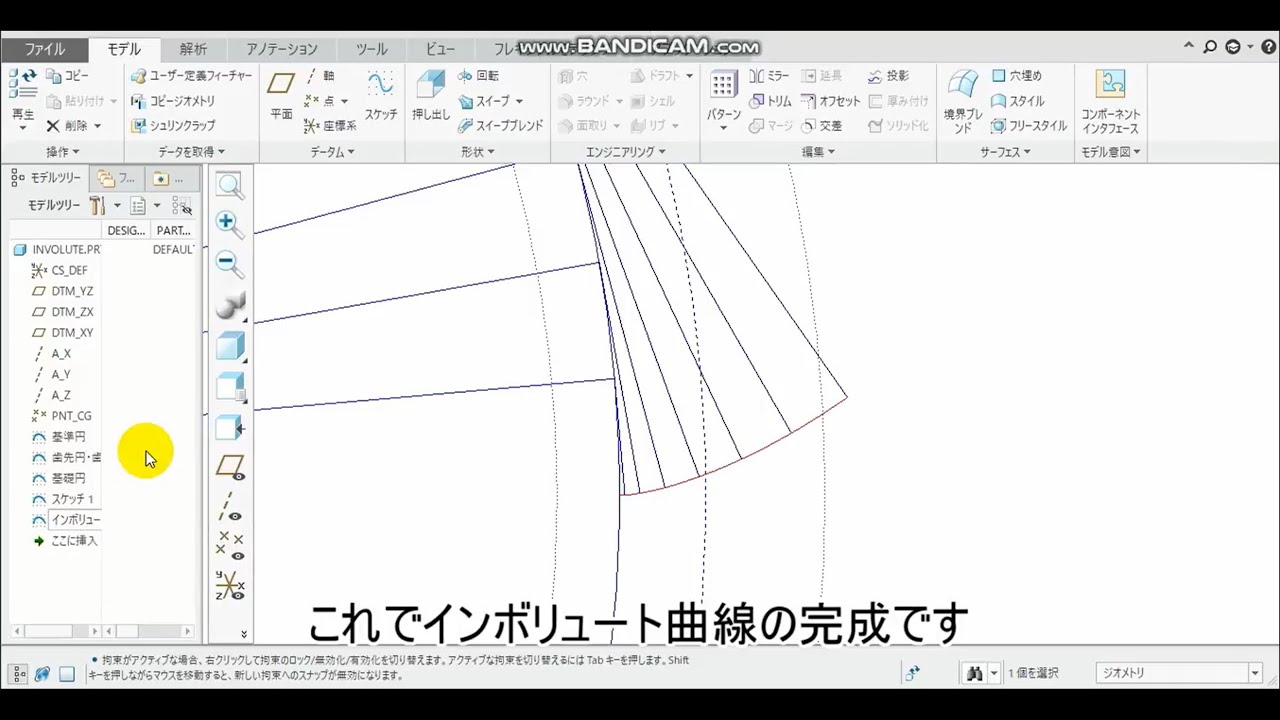Create a Coordinate System (座標系)
The height and width of the screenshot is (720, 1280).
330,126
